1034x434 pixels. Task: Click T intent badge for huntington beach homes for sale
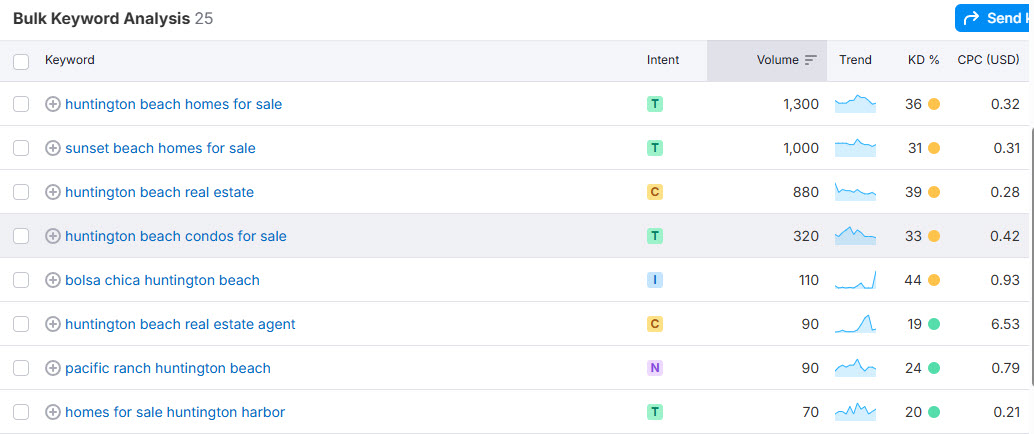click(655, 104)
